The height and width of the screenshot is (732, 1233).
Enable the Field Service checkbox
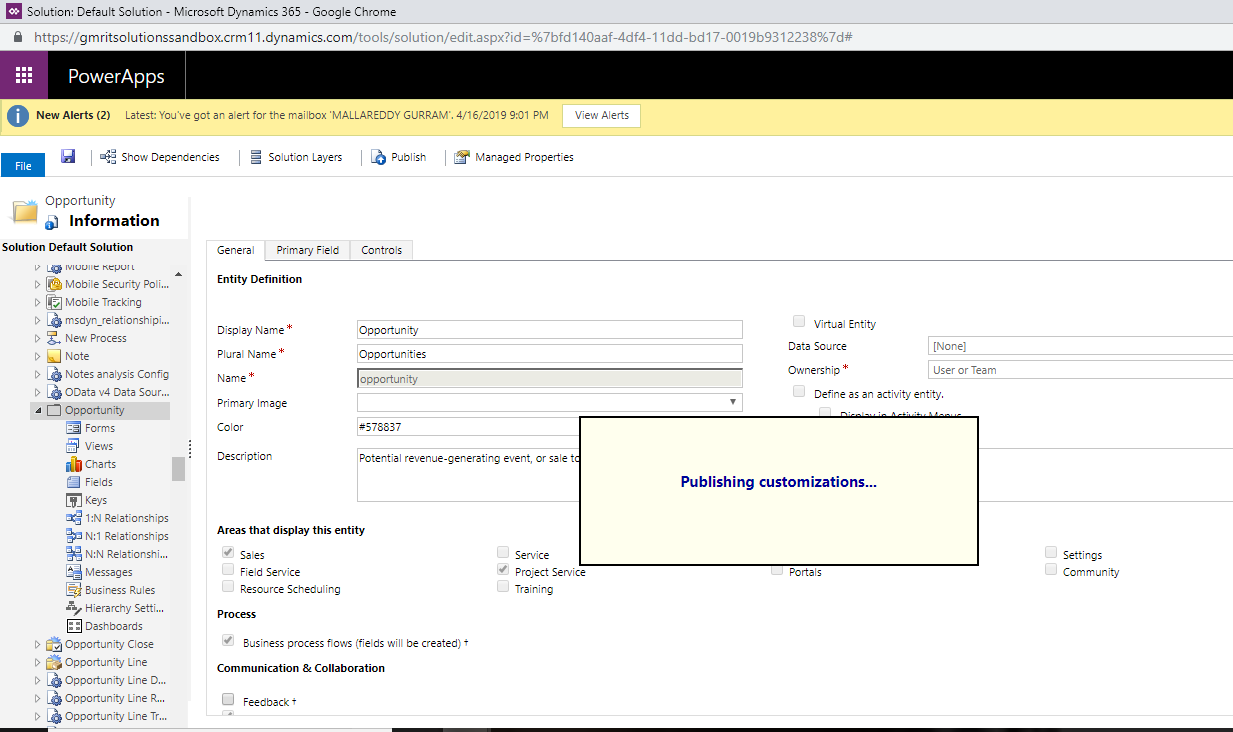(x=228, y=570)
